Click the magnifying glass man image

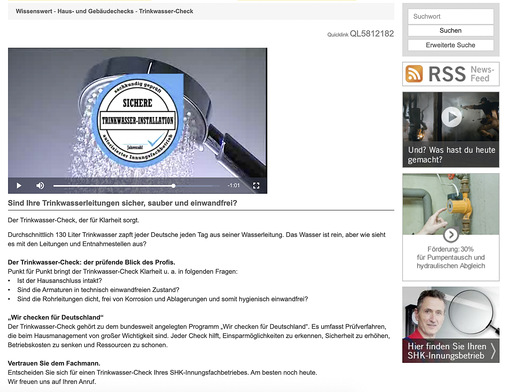pos(451,313)
